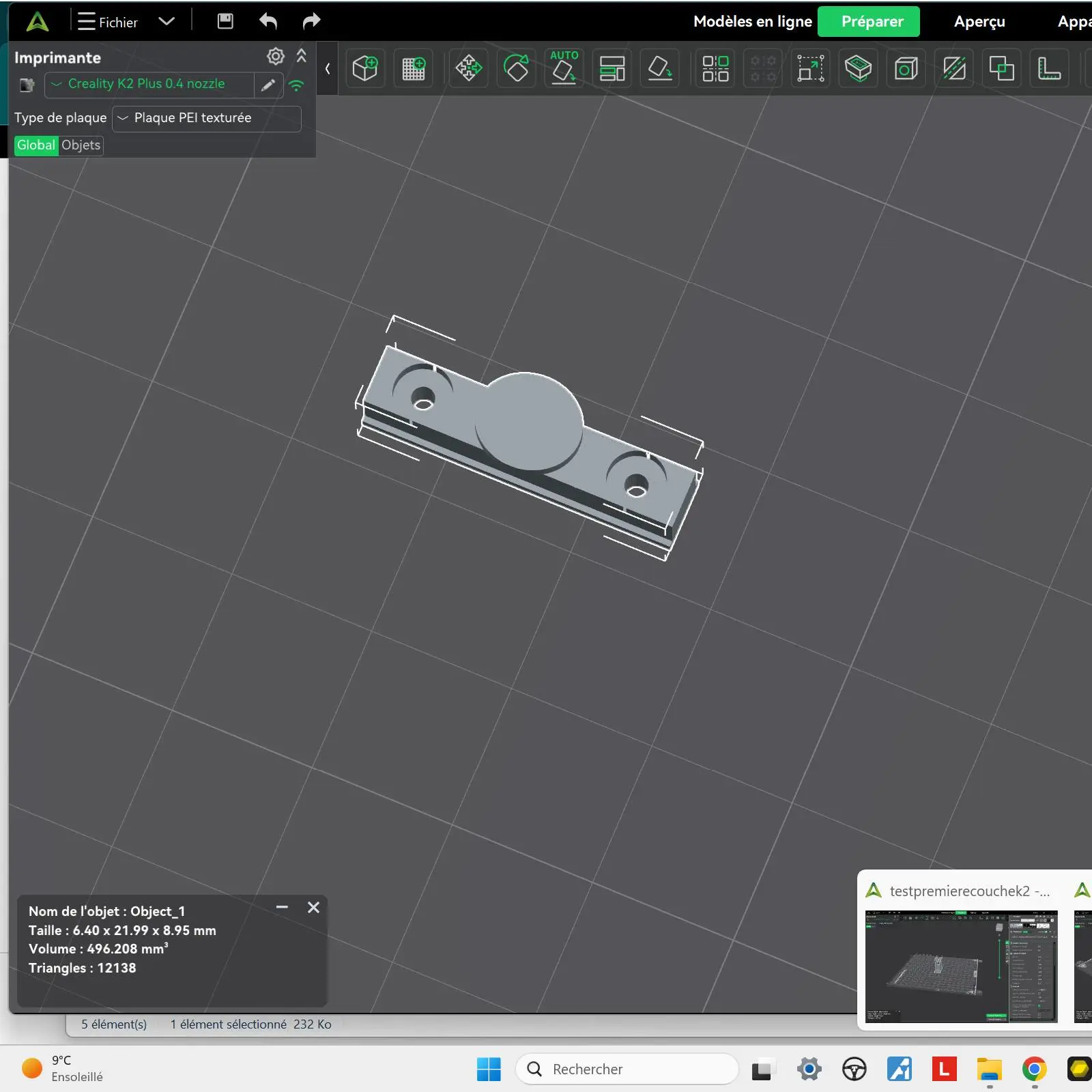Add a new build plate

[414, 68]
